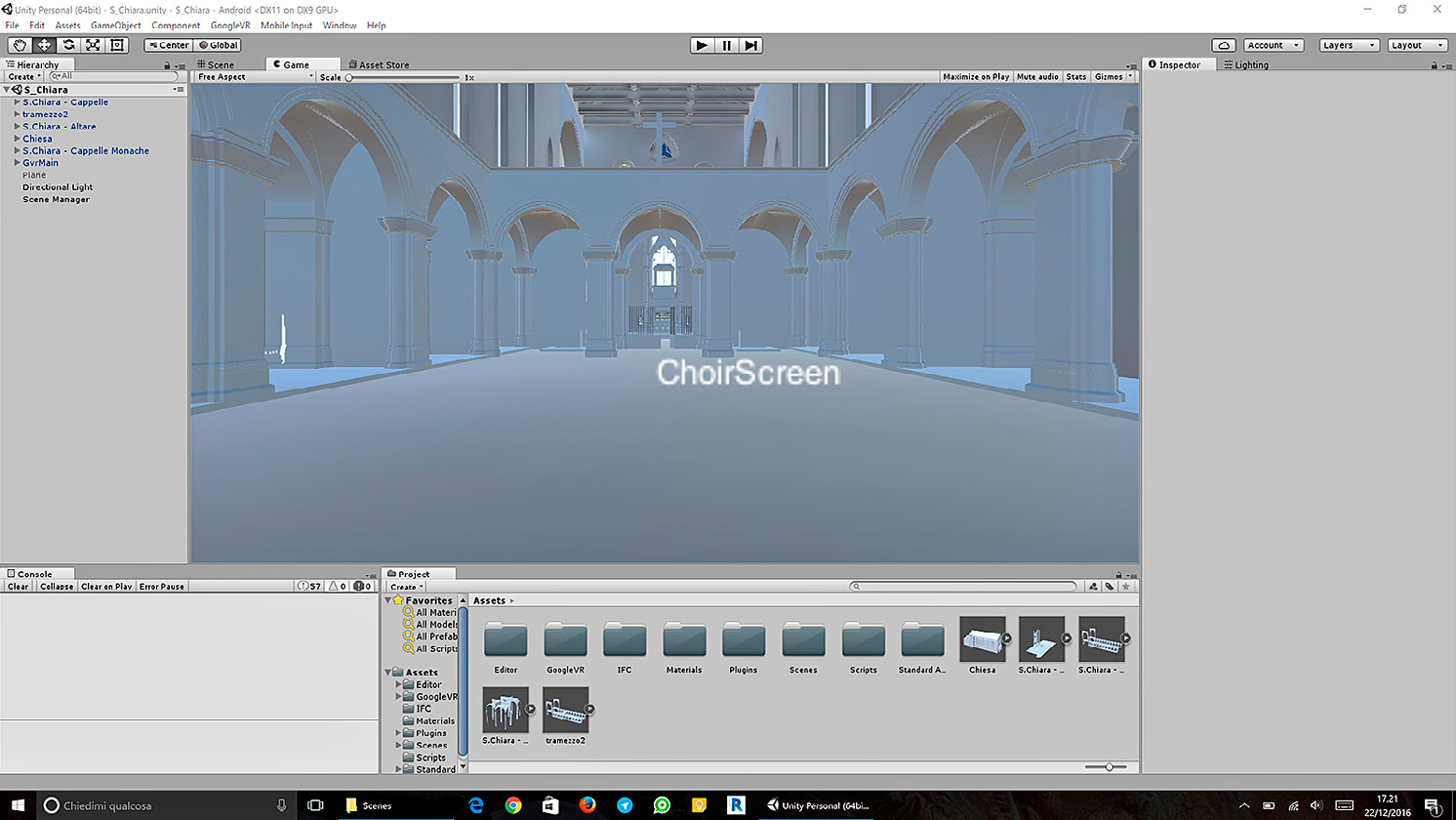
Task: Switch to the Asset Store tab
Action: coord(380,64)
